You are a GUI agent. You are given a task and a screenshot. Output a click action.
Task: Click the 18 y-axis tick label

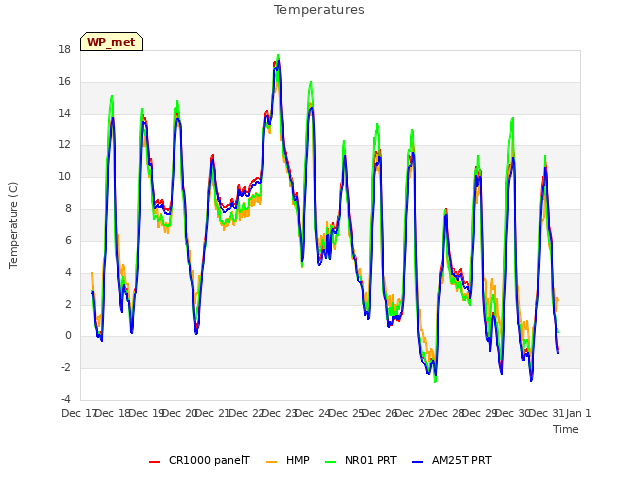[x=64, y=50]
